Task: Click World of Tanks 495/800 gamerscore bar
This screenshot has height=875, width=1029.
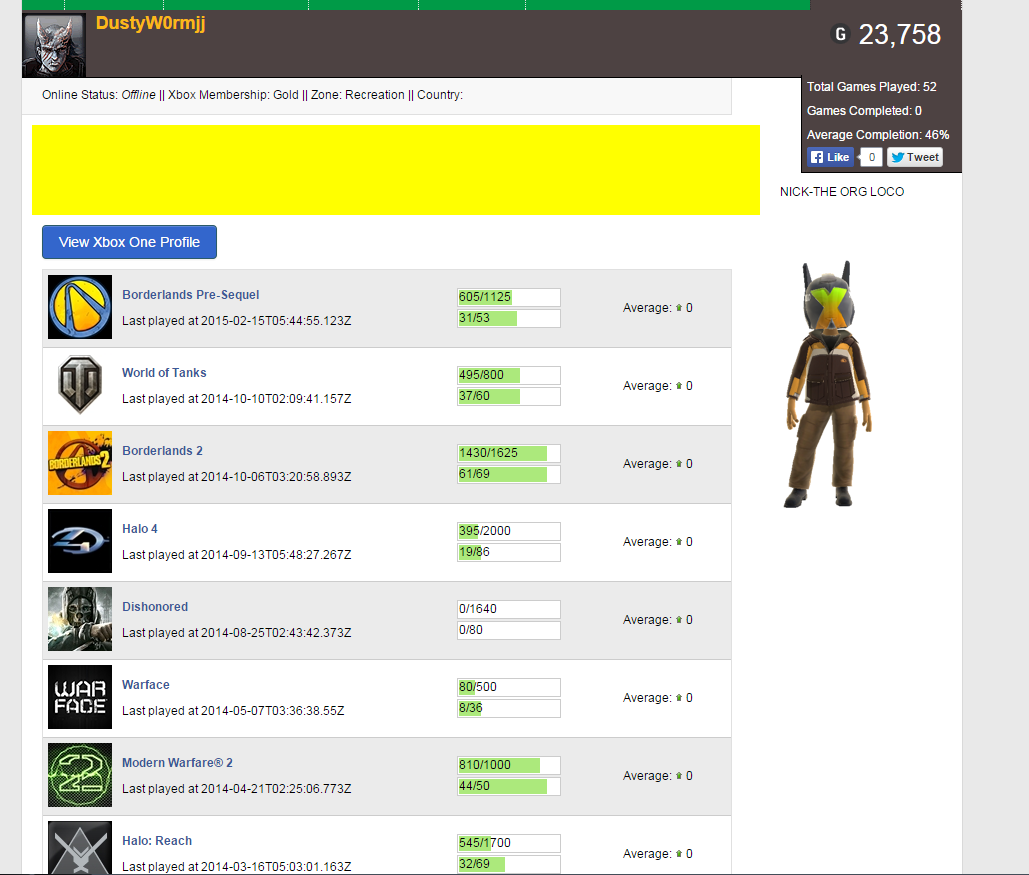Action: 509,375
